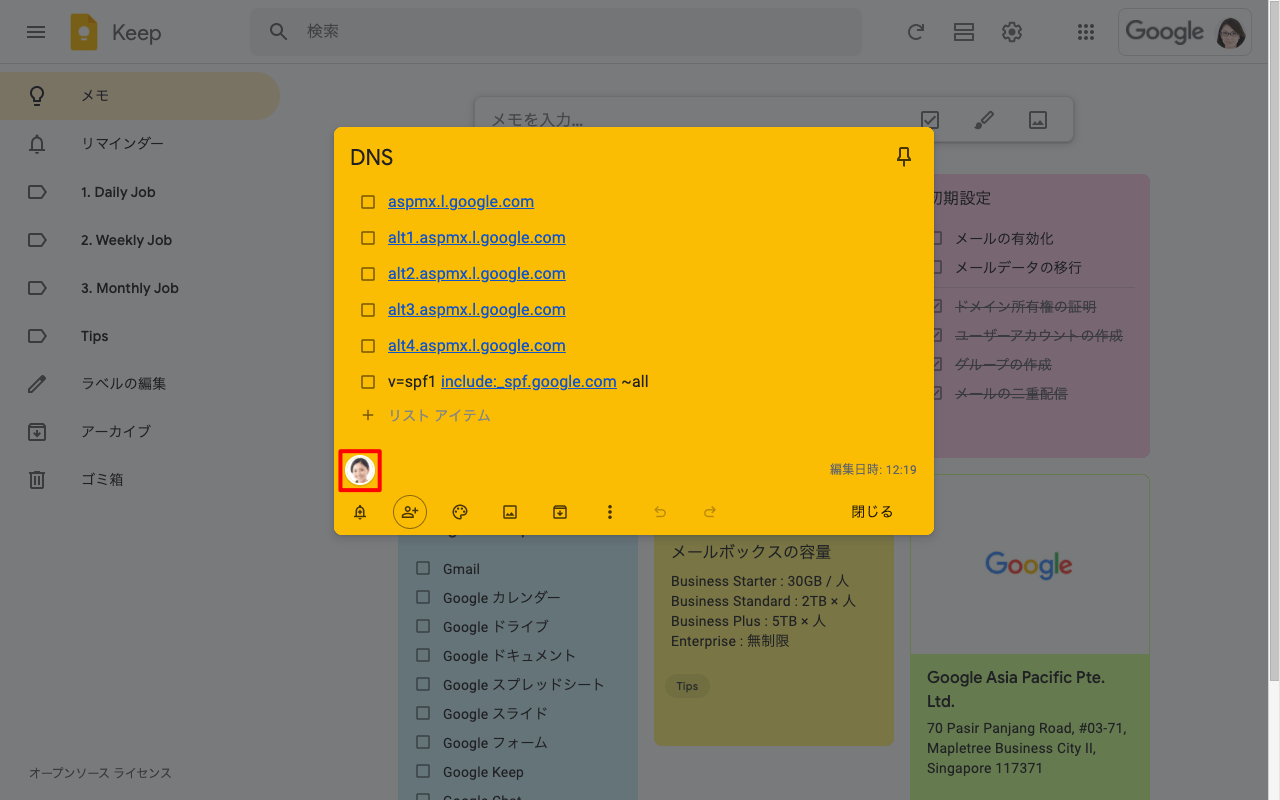The image size is (1280, 800).
Task: Click the undo arrow icon
Action: tap(660, 512)
